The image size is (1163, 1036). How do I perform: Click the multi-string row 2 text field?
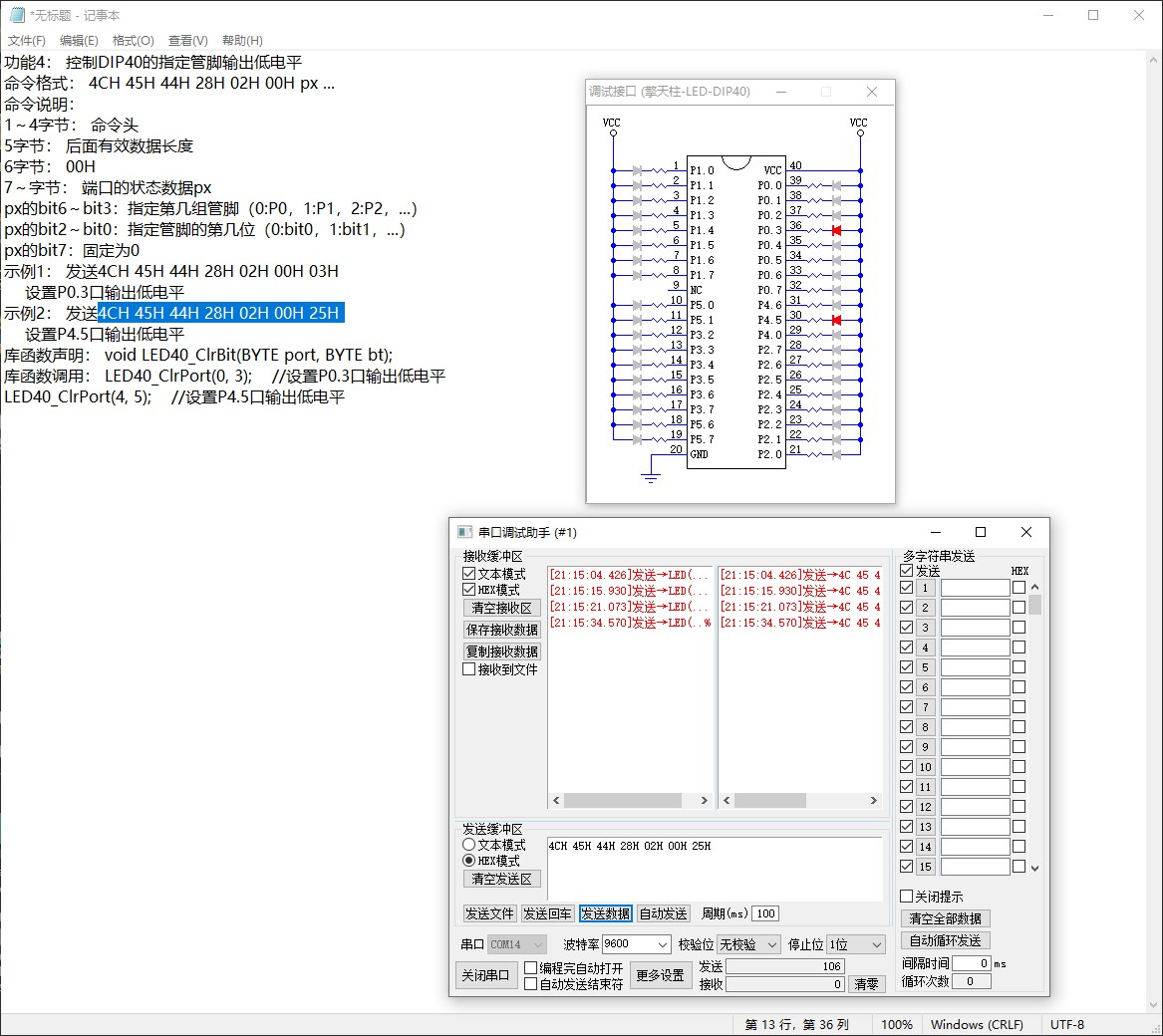coord(975,608)
